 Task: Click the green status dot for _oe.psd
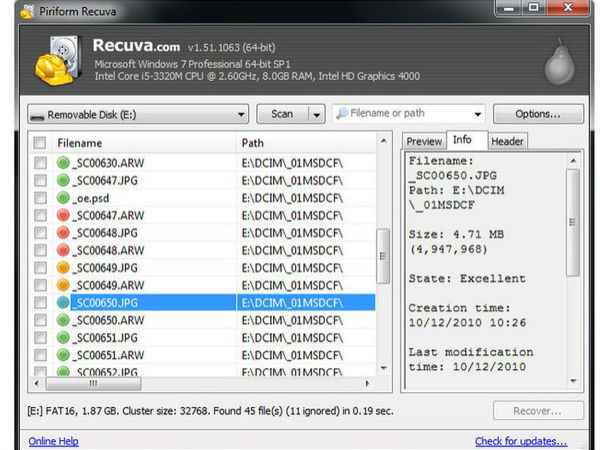(64, 198)
